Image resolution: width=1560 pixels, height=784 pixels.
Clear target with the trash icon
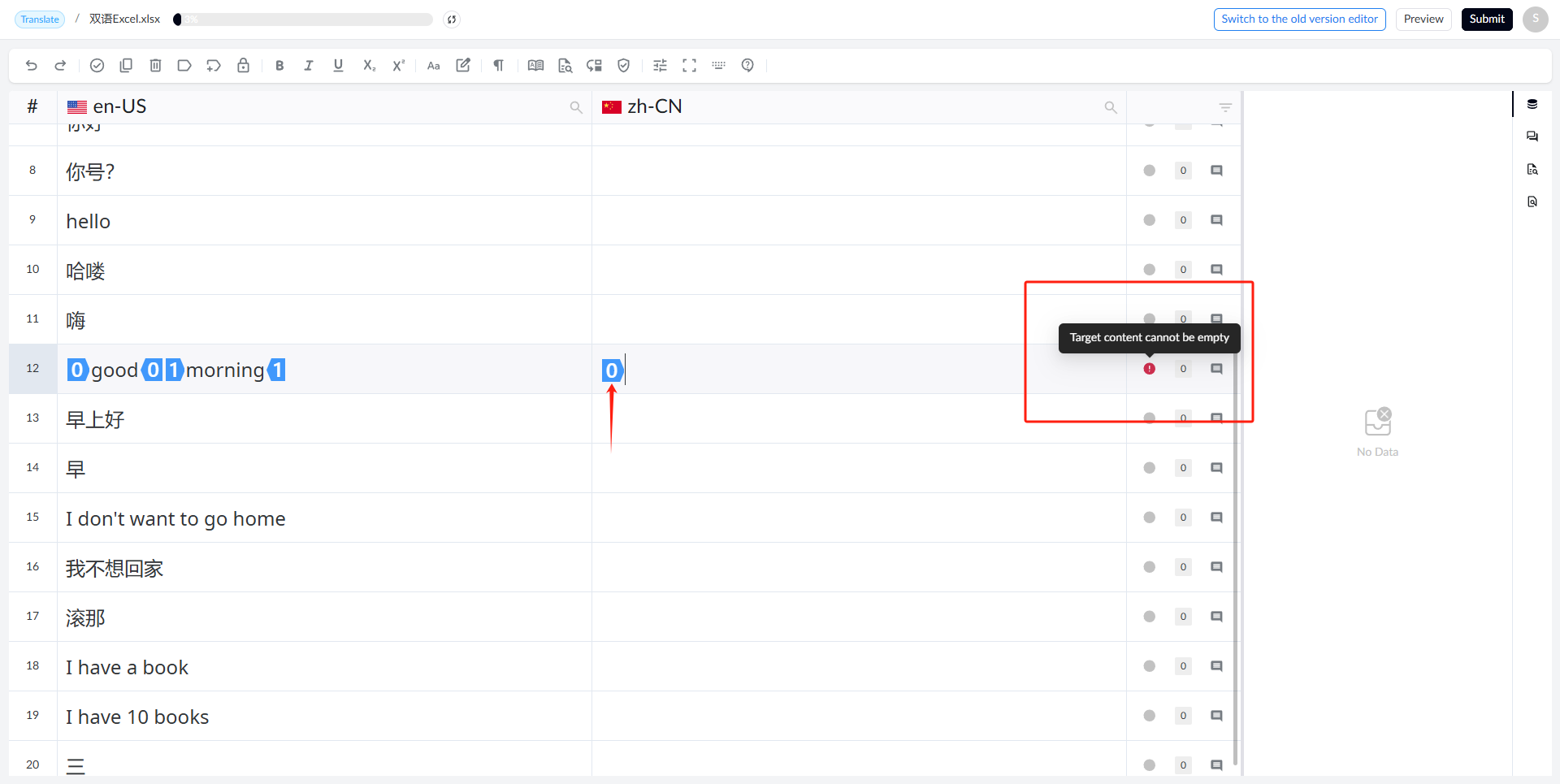pyautogui.click(x=155, y=65)
